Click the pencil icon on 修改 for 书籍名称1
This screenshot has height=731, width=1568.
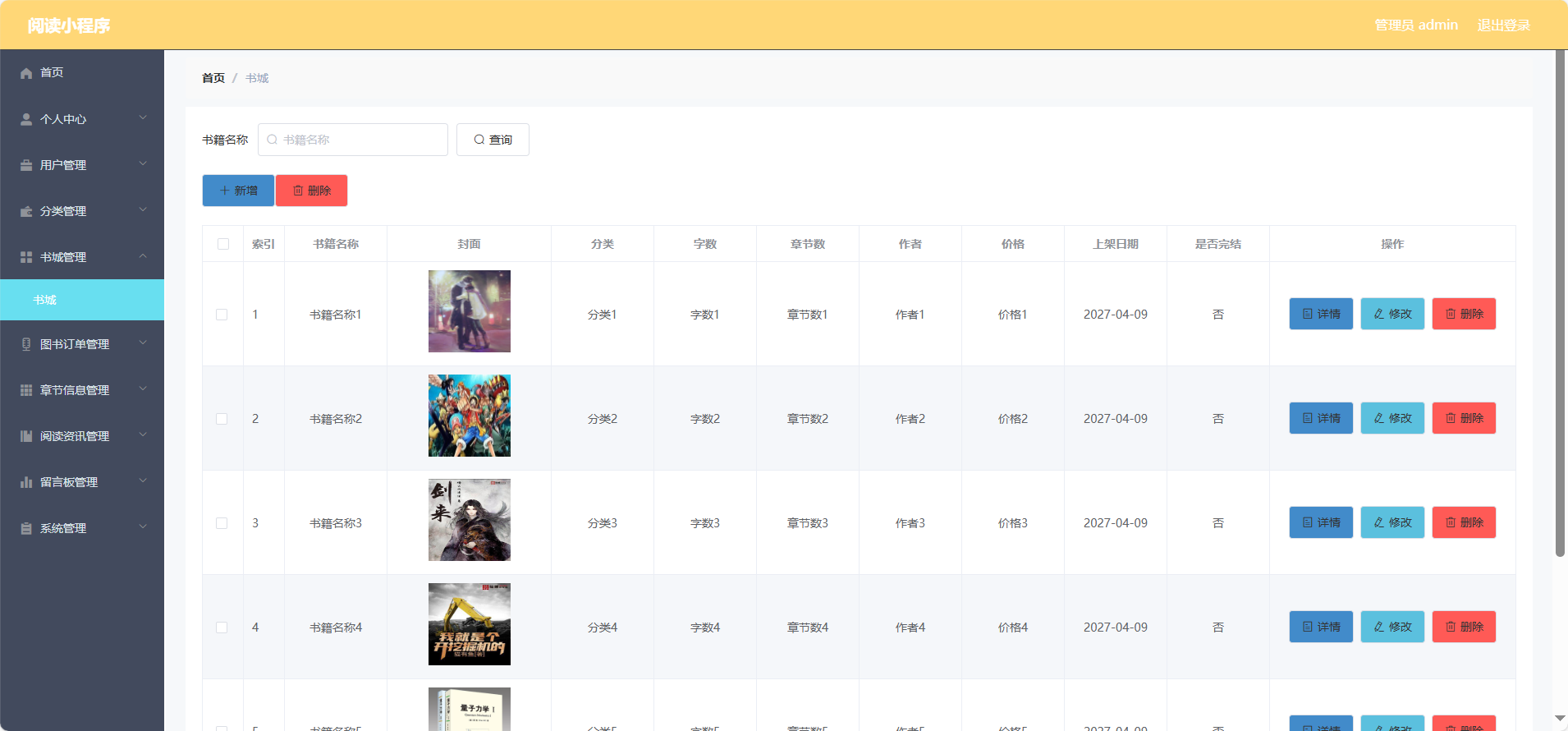(x=1379, y=314)
